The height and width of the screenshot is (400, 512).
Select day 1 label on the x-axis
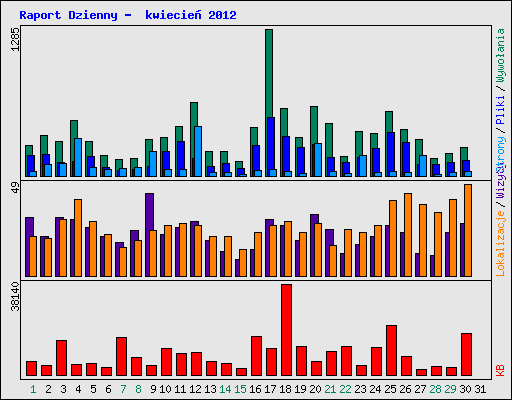[33, 389]
